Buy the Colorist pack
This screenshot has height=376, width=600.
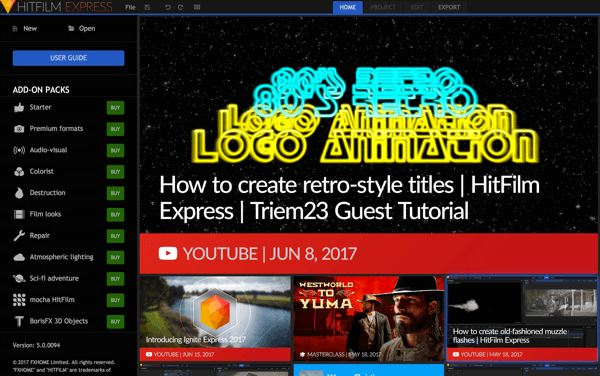[115, 172]
